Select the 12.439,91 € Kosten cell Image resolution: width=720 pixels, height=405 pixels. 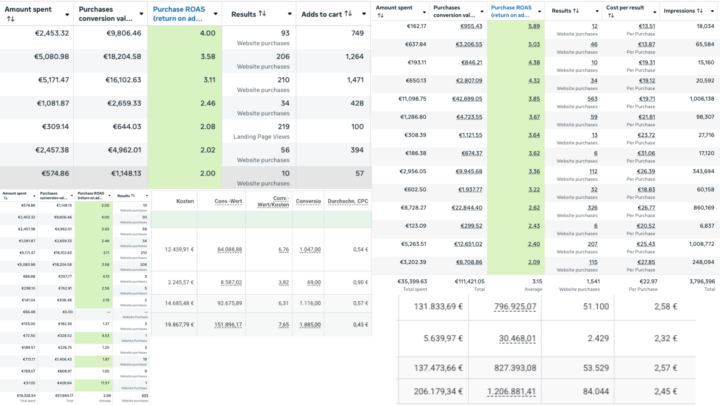(179, 249)
